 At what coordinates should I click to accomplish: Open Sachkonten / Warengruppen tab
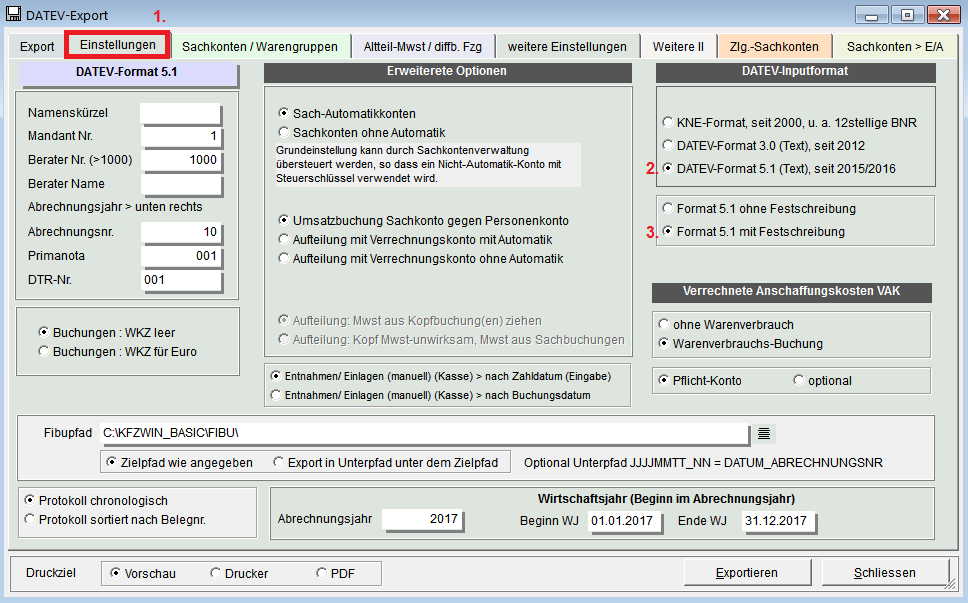[260, 47]
